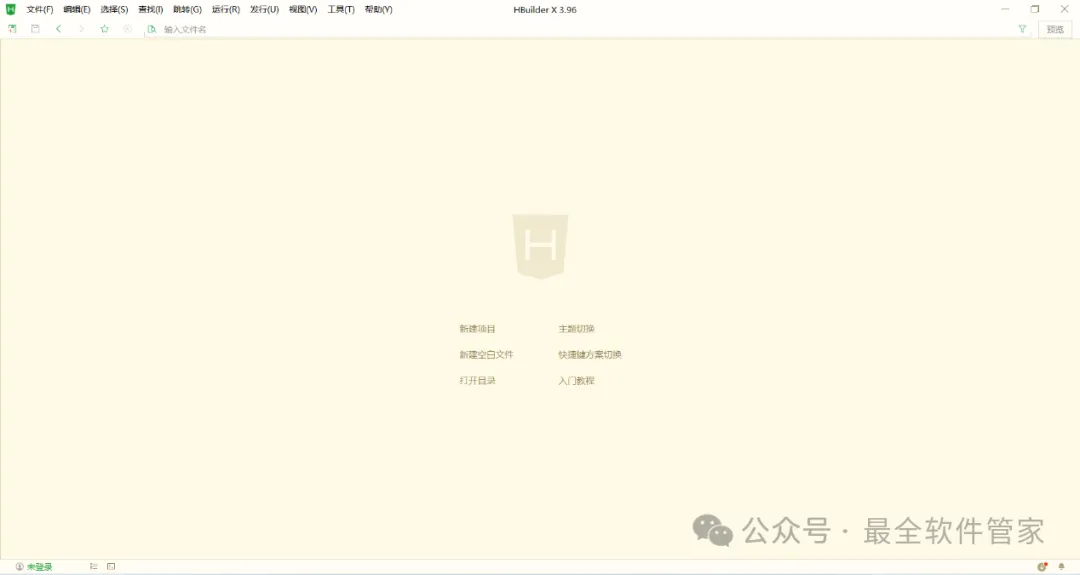The image size is (1080, 575).
Task: Click the HBuilder X logo icon
Action: (10, 10)
